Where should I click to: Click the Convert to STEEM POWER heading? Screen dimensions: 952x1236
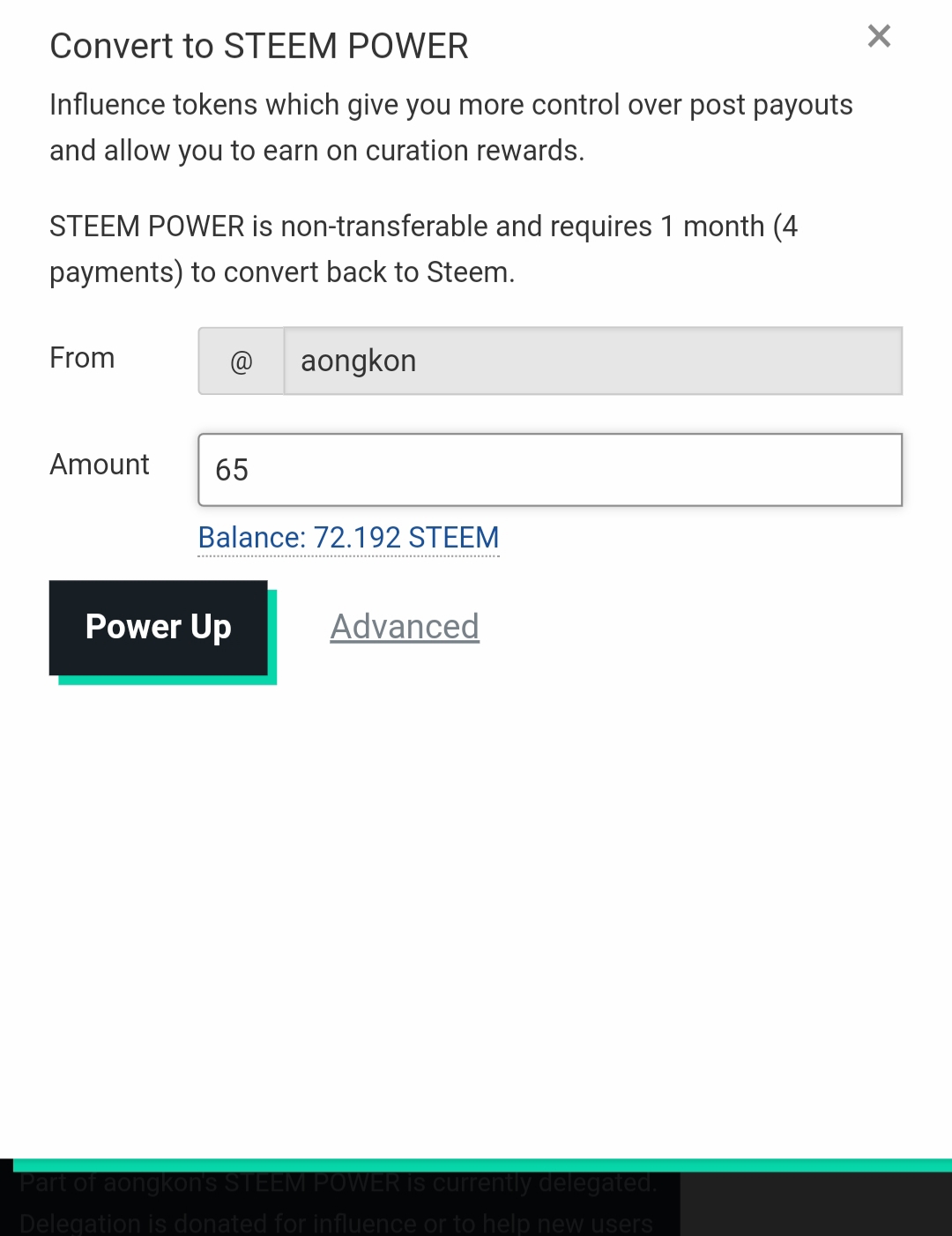point(258,46)
